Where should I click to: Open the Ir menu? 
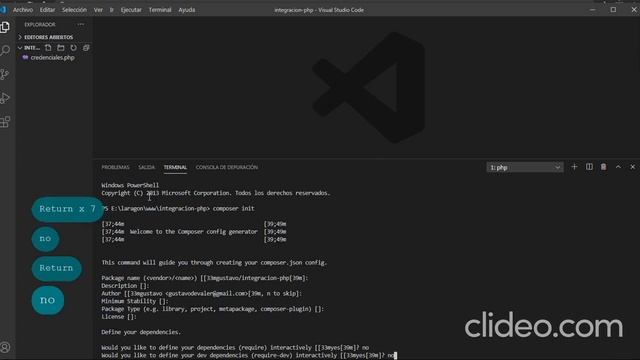111,10
